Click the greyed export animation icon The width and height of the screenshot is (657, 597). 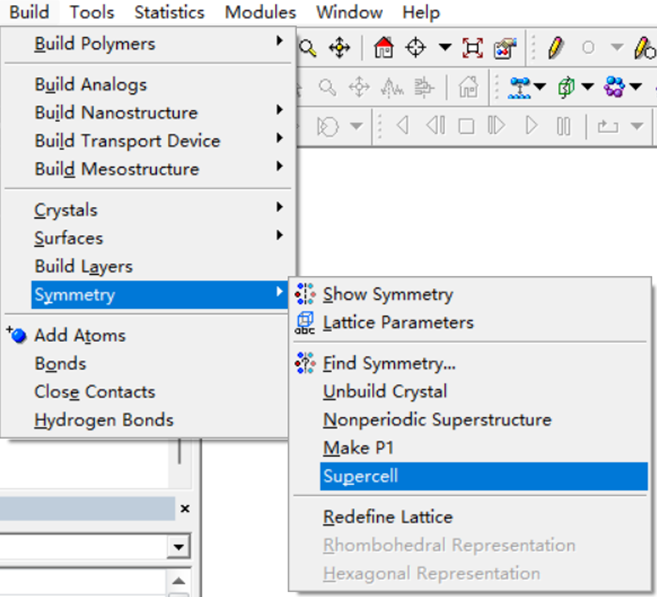608,126
